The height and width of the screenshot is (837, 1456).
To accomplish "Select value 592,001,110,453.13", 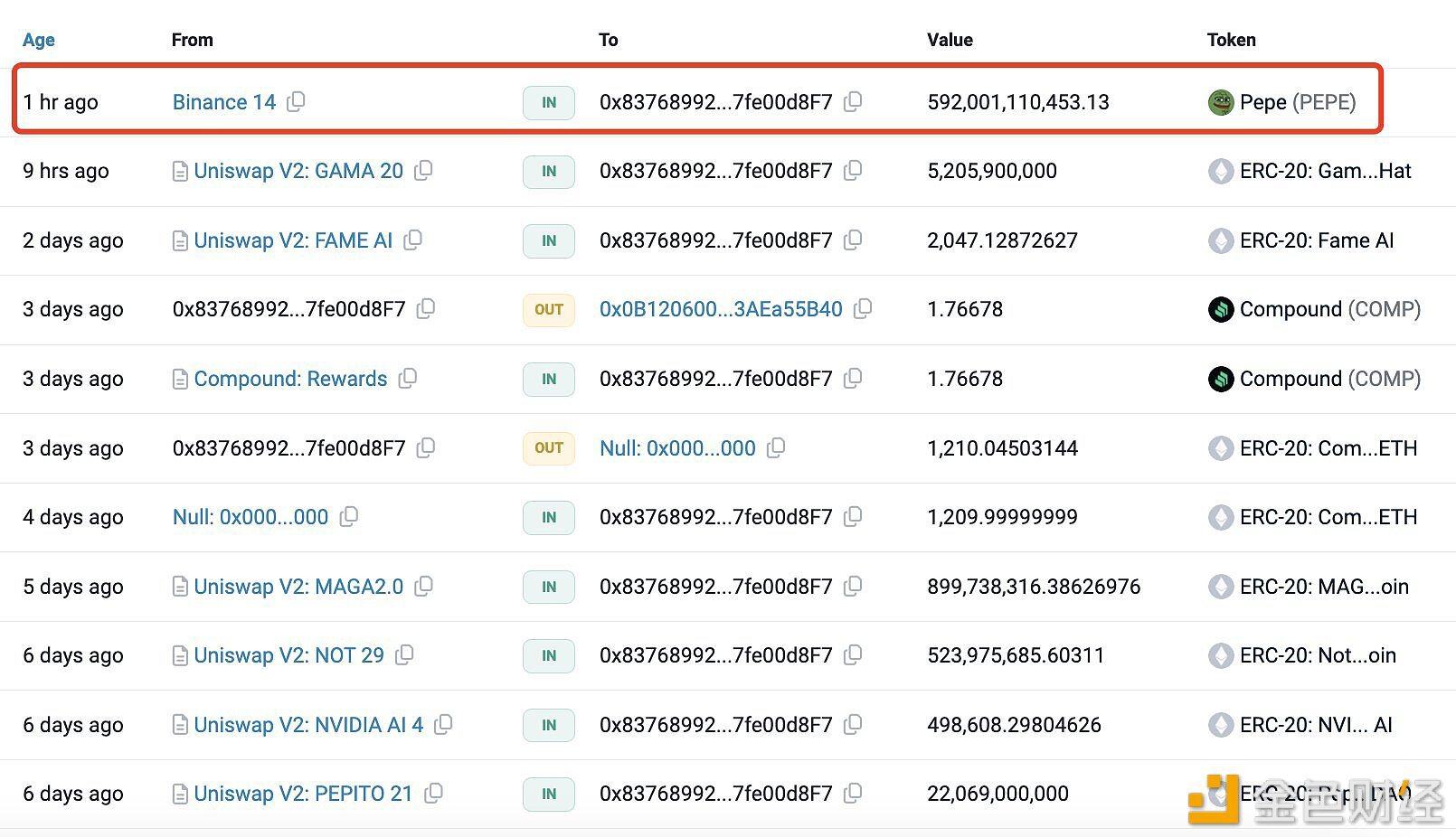I will [x=1018, y=102].
